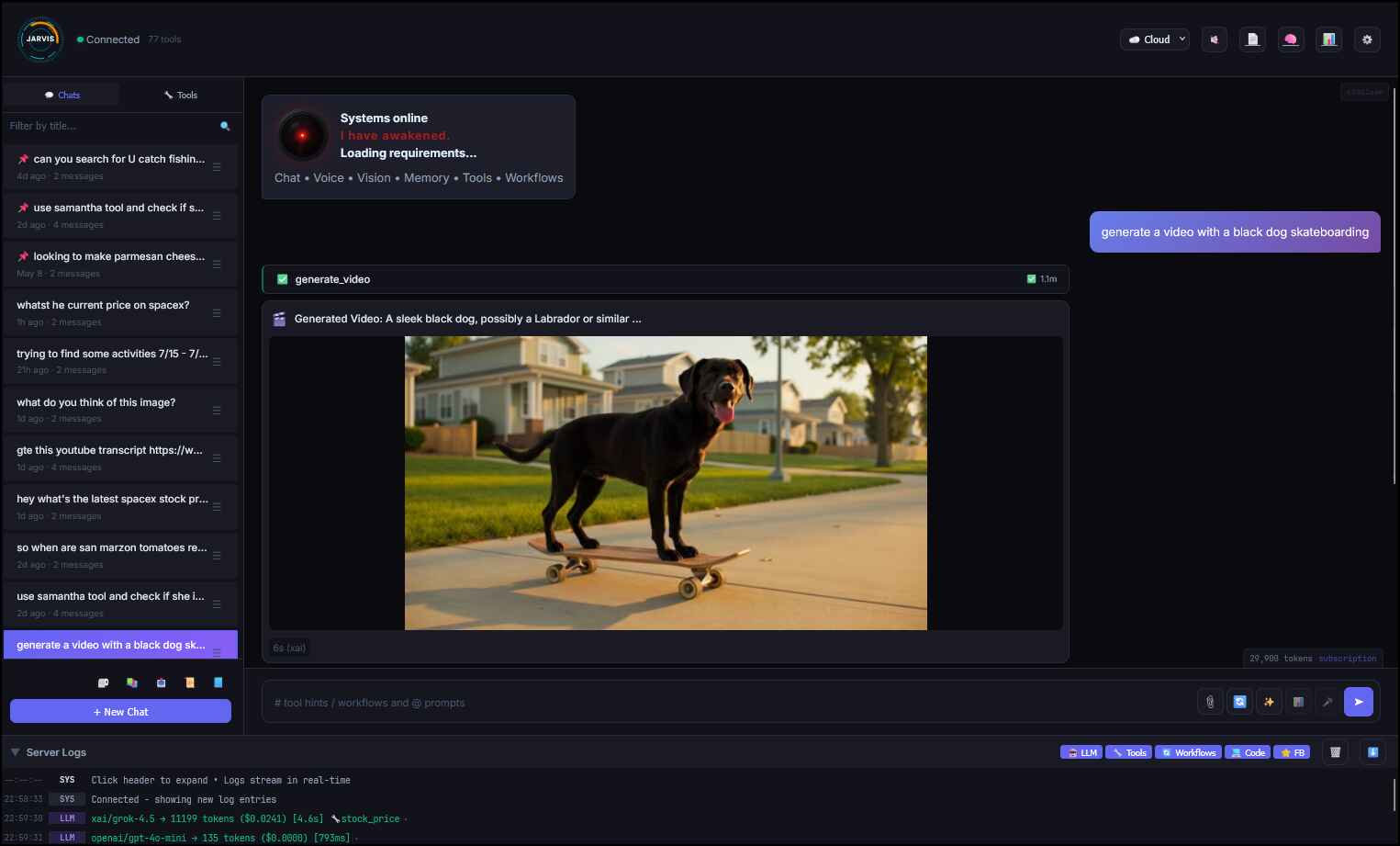Open 'looking to make parmesan chees...' chat
1400x846 pixels.
[120, 264]
